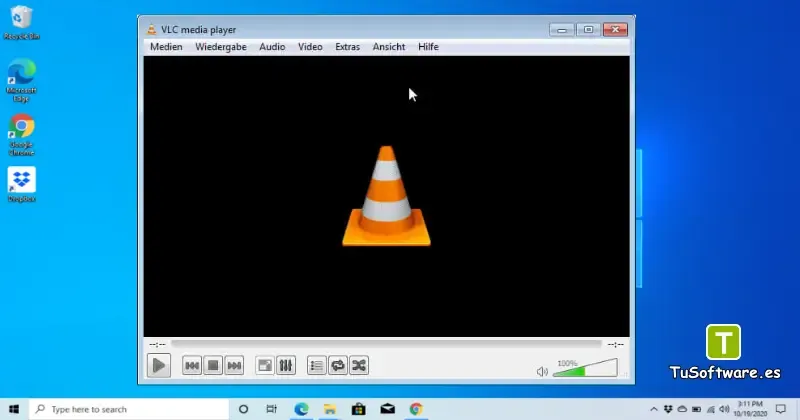Viewport: 800px width, 420px height.
Task: Minimize the VLC media player window
Action: (x=562, y=30)
